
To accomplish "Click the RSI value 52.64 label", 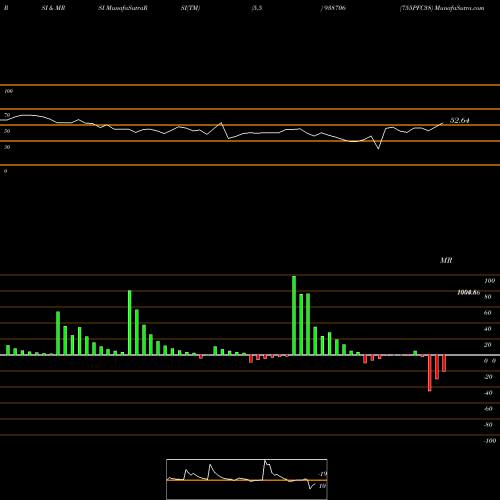I will click(x=460, y=120).
